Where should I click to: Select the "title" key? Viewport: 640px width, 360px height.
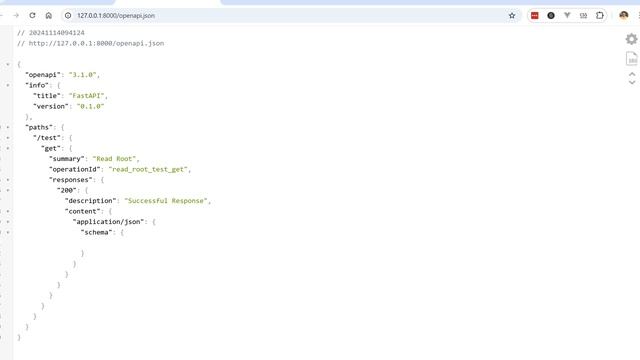[x=47, y=96]
